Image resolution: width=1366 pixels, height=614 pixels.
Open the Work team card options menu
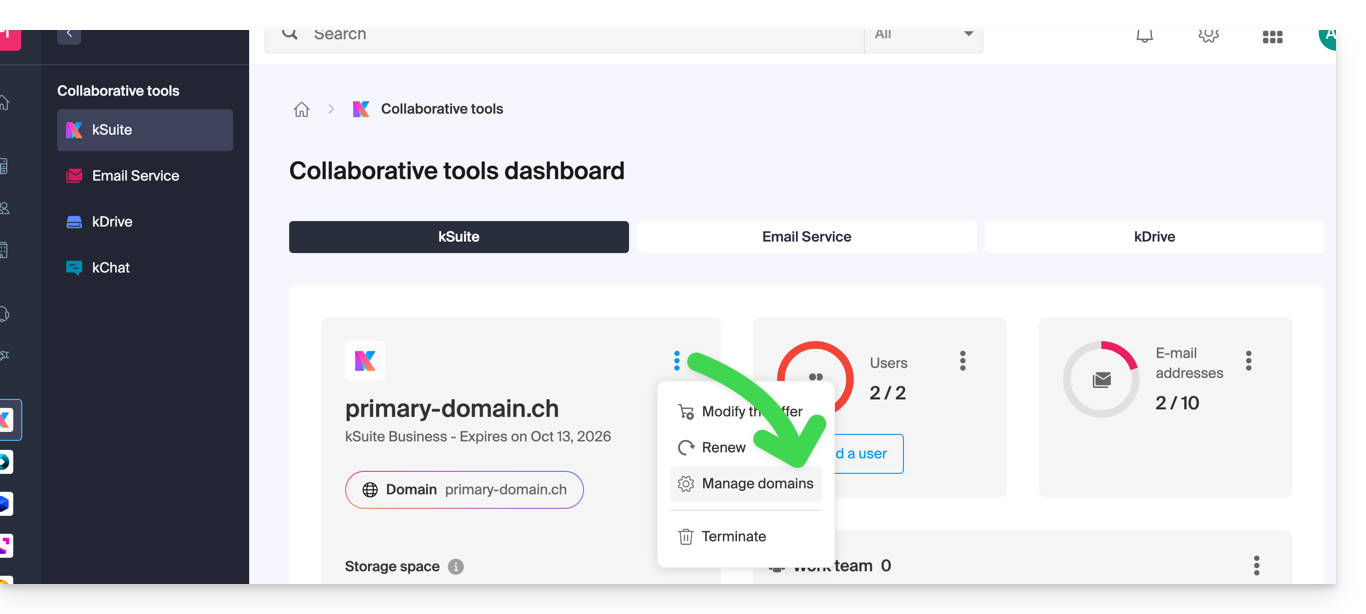click(1256, 566)
